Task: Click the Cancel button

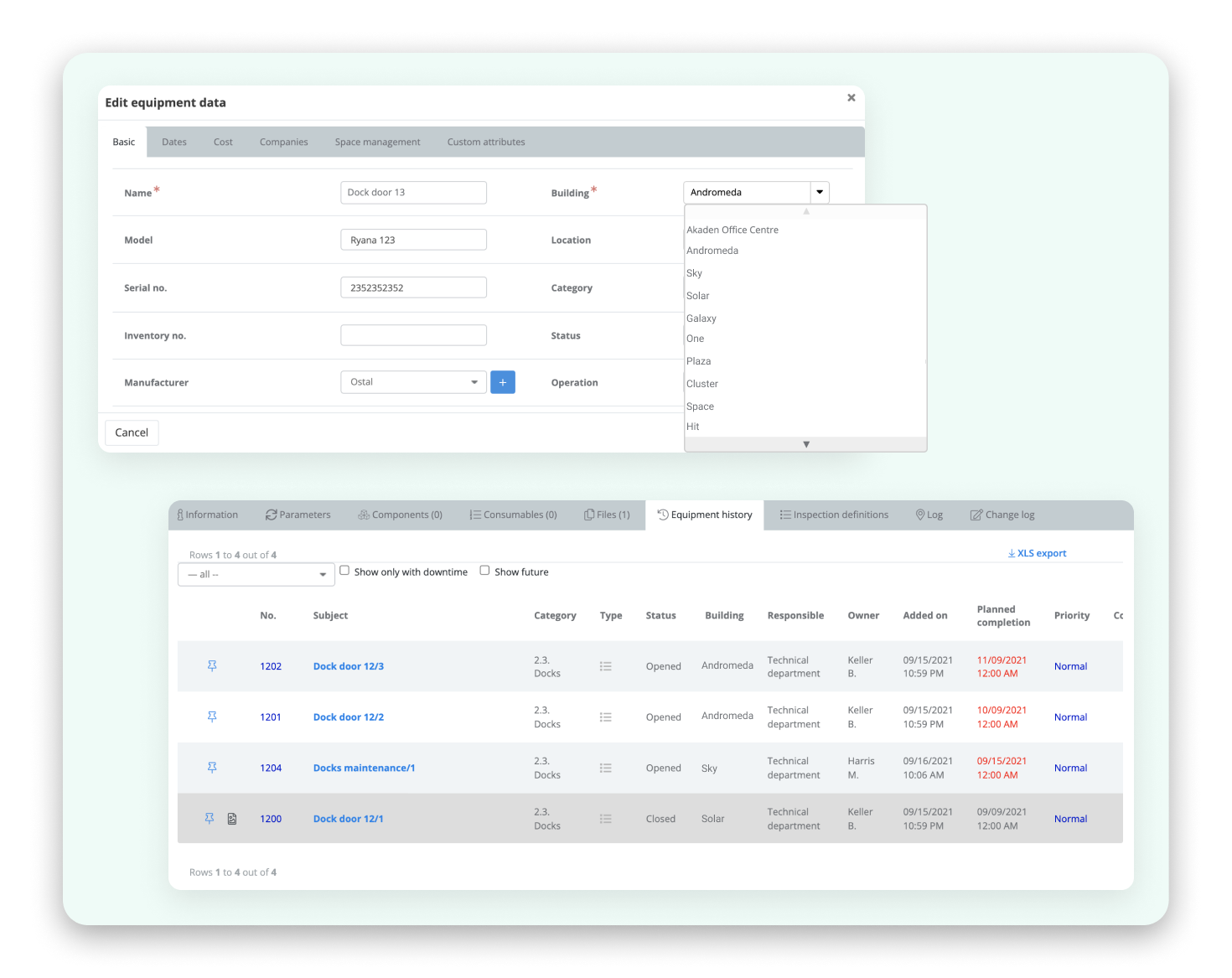Action: (132, 432)
